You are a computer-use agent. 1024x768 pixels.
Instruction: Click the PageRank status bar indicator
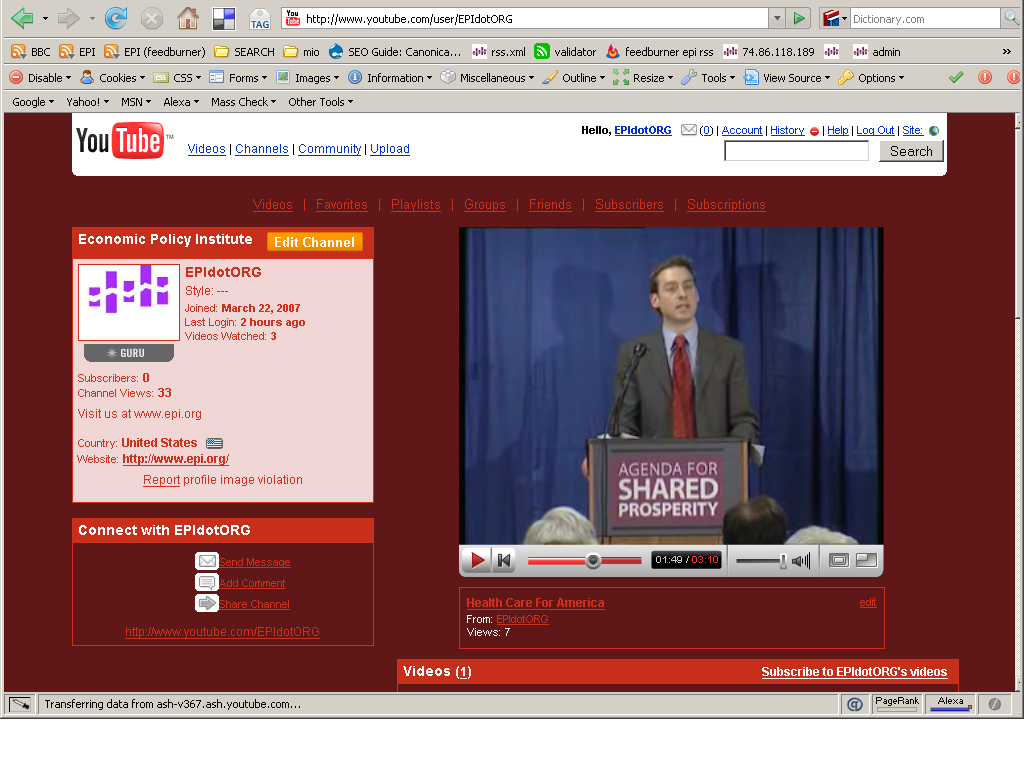897,703
